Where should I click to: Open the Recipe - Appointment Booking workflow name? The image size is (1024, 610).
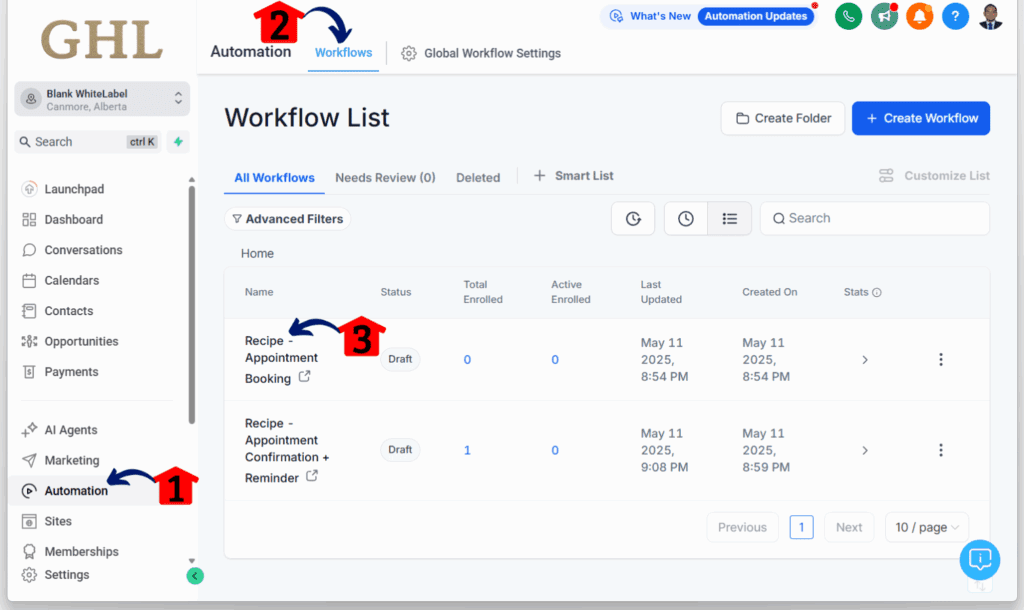point(281,359)
